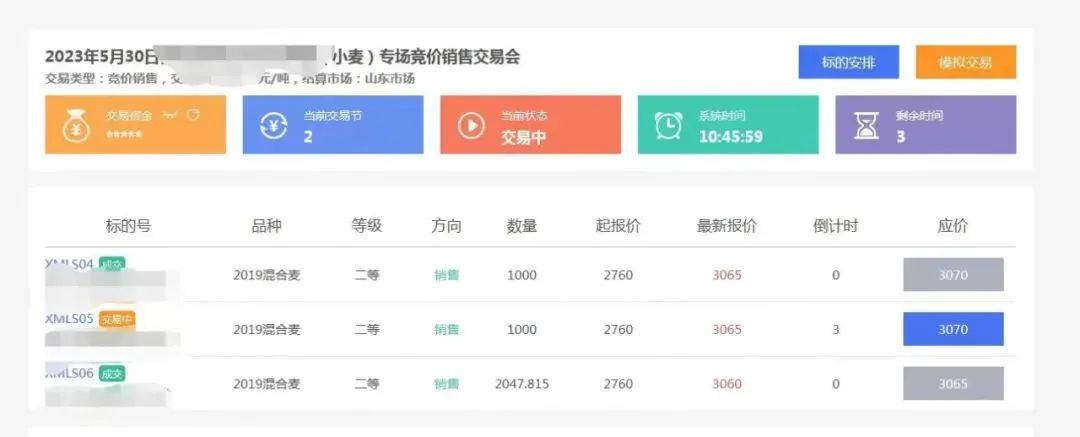Click the 倒计时 column header
This screenshot has width=1080, height=437.
click(835, 226)
